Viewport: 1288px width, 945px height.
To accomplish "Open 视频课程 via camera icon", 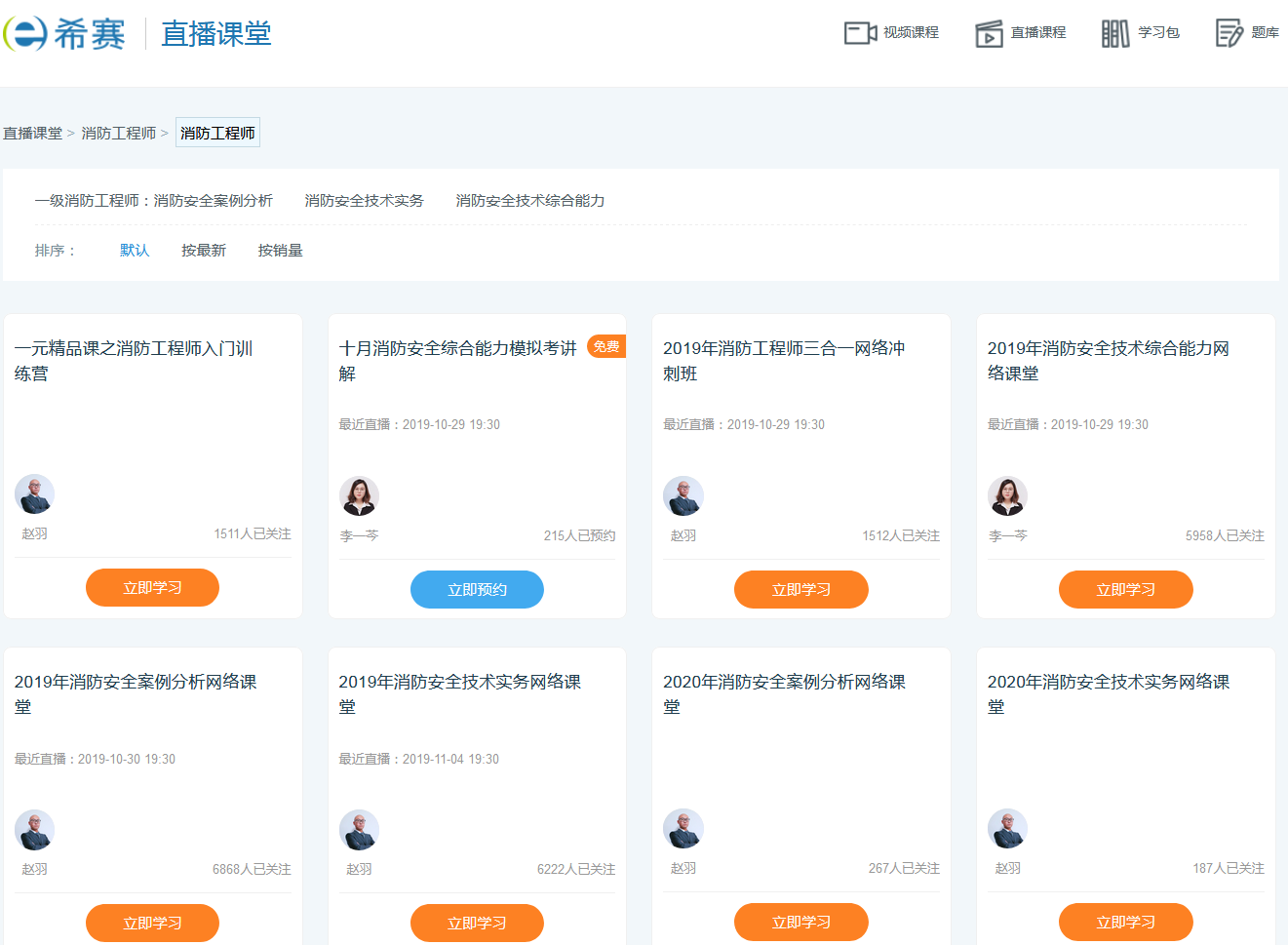I will point(859,33).
